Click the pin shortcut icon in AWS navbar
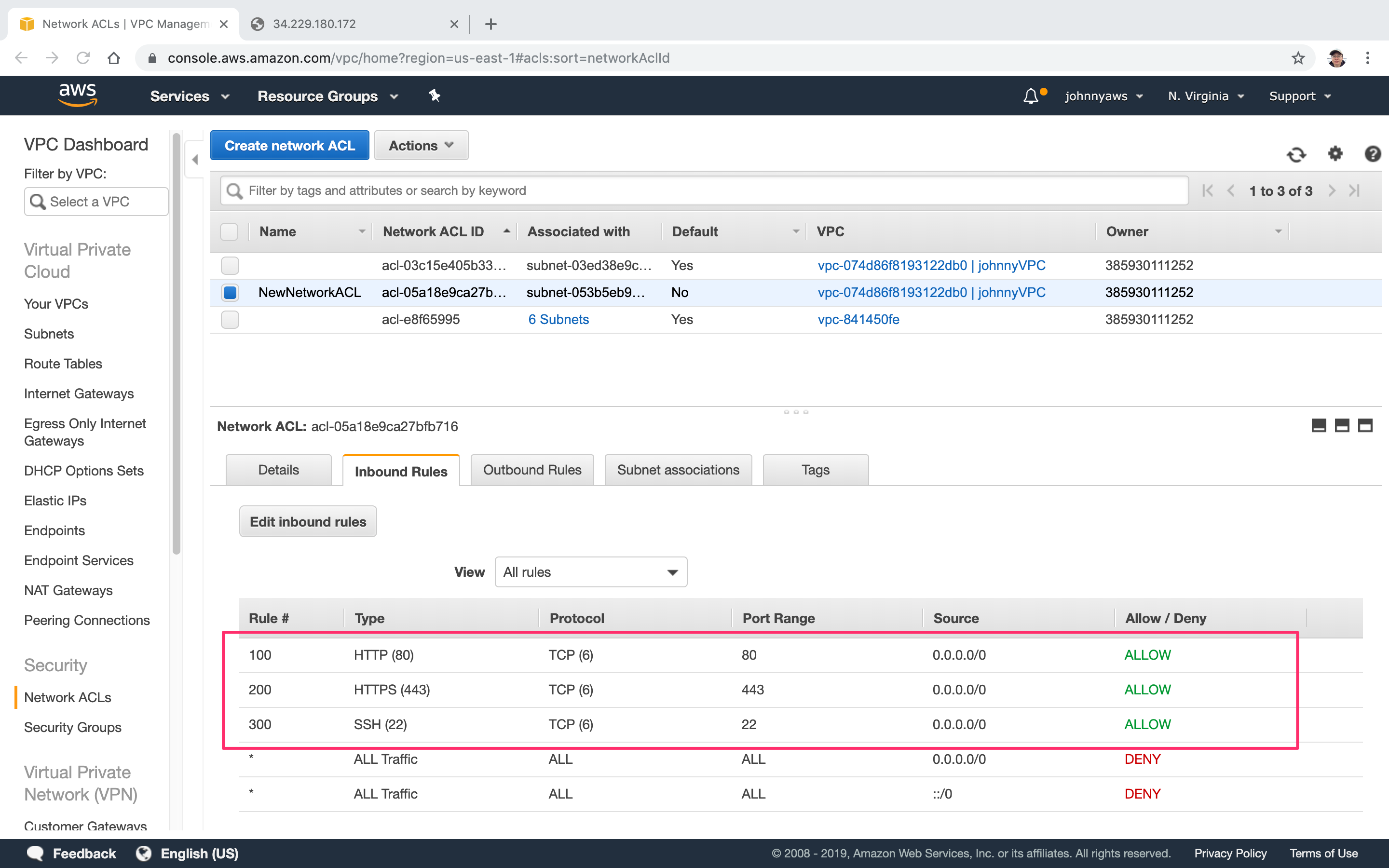1389x868 pixels. click(435, 96)
